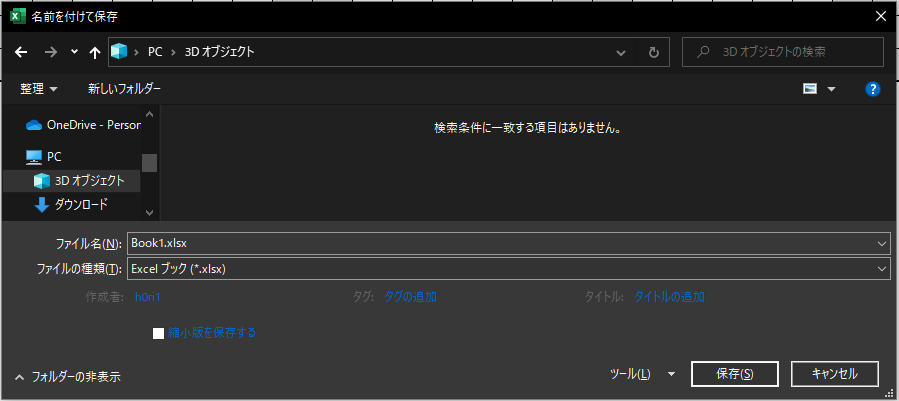Click the navigation pane vertical scrollbar
899x401 pixels.
tap(149, 163)
